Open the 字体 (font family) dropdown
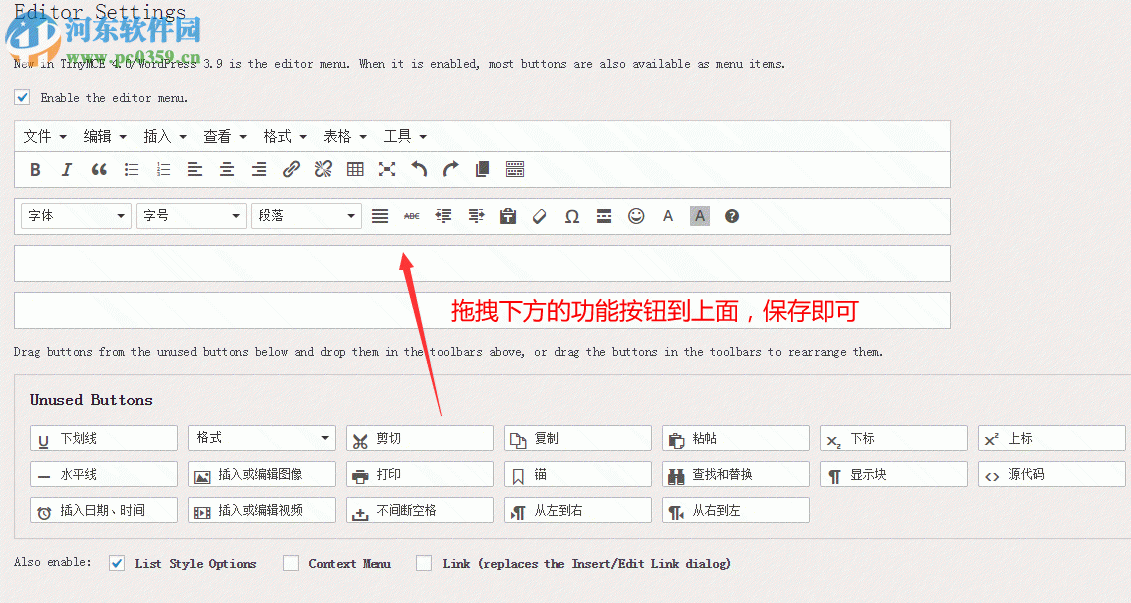 coord(75,216)
